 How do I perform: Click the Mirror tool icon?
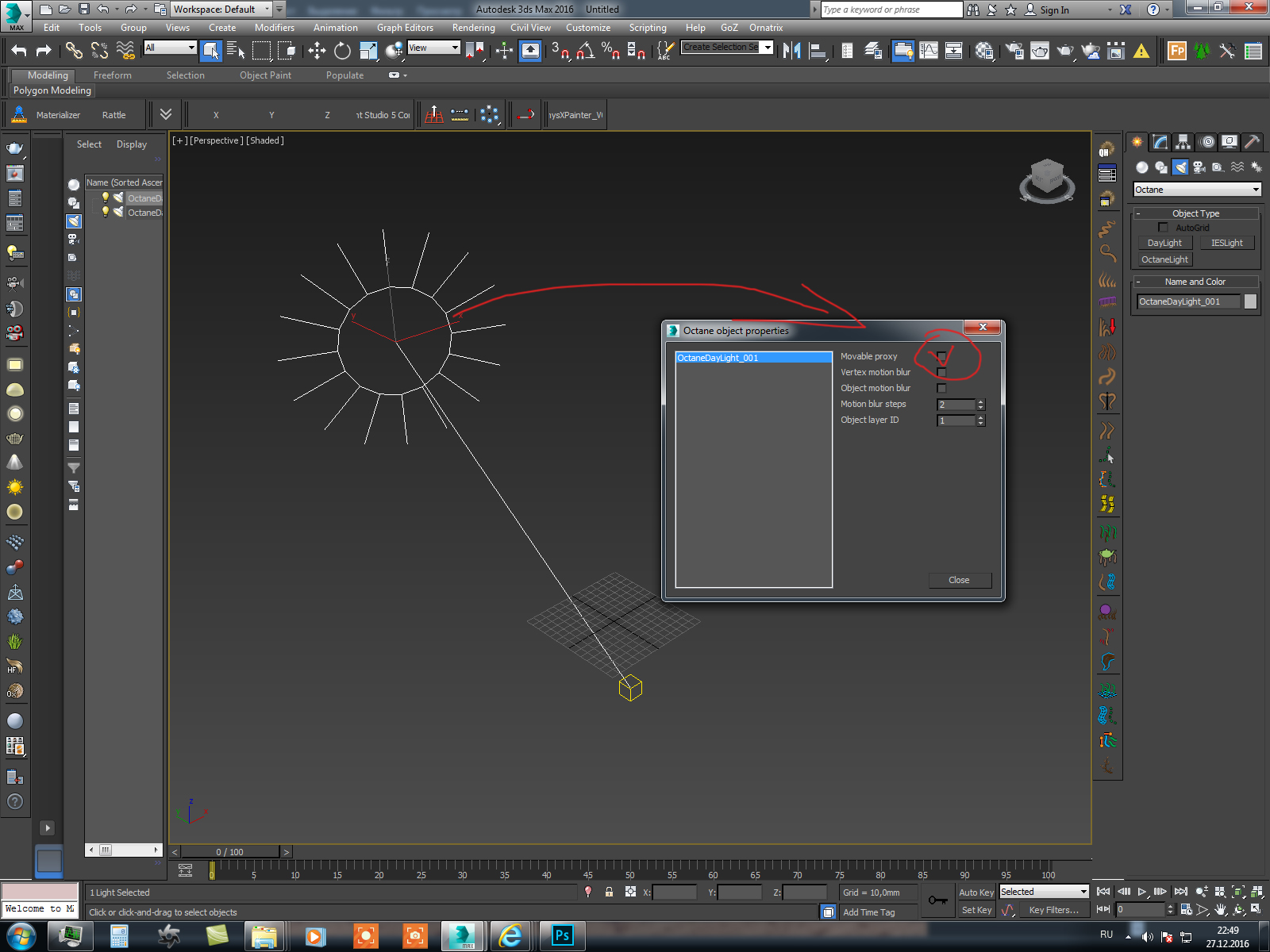pos(791,51)
